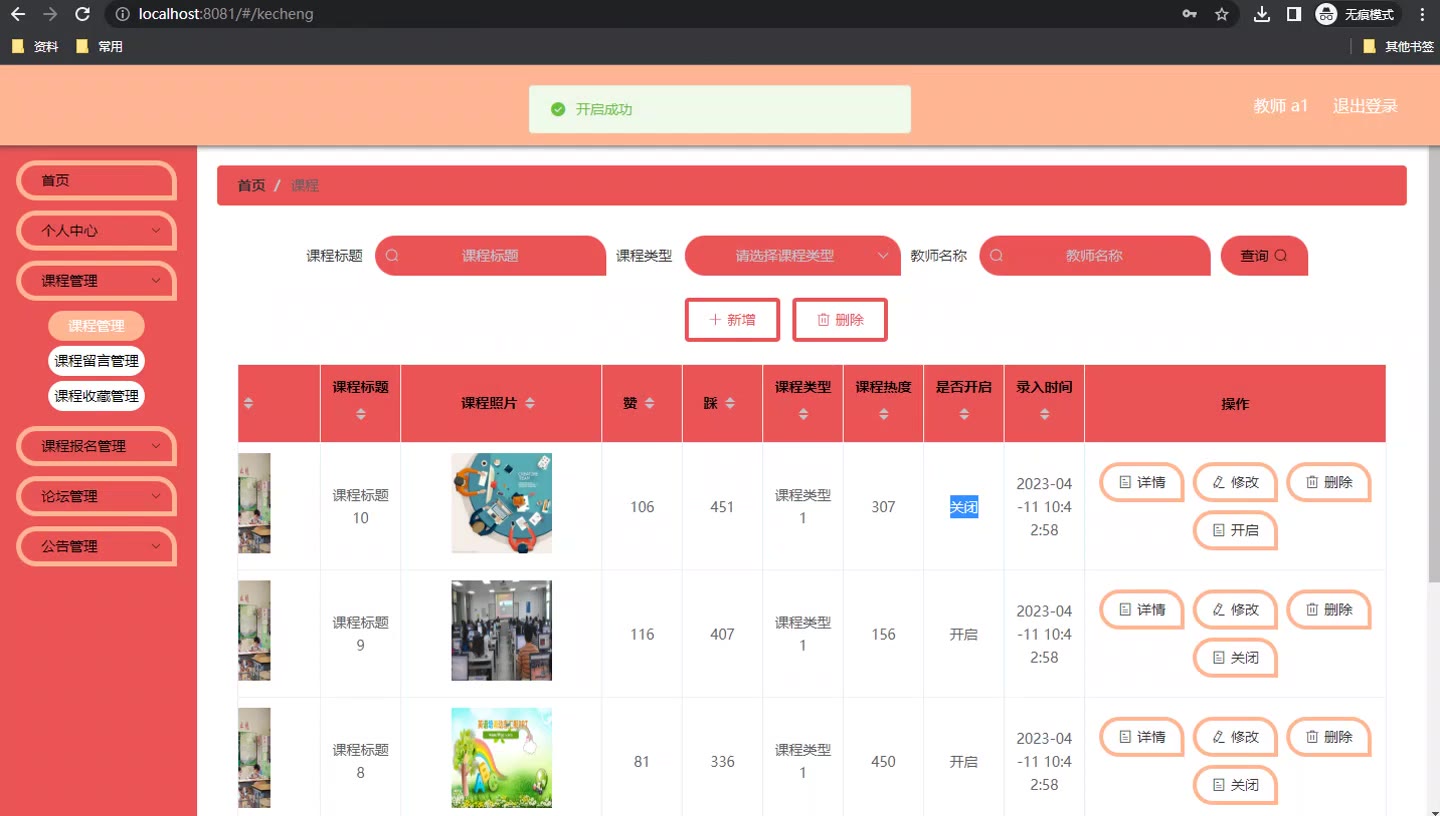Open 详情 for 课程标题10
This screenshot has height=816, width=1440.
click(x=1142, y=482)
